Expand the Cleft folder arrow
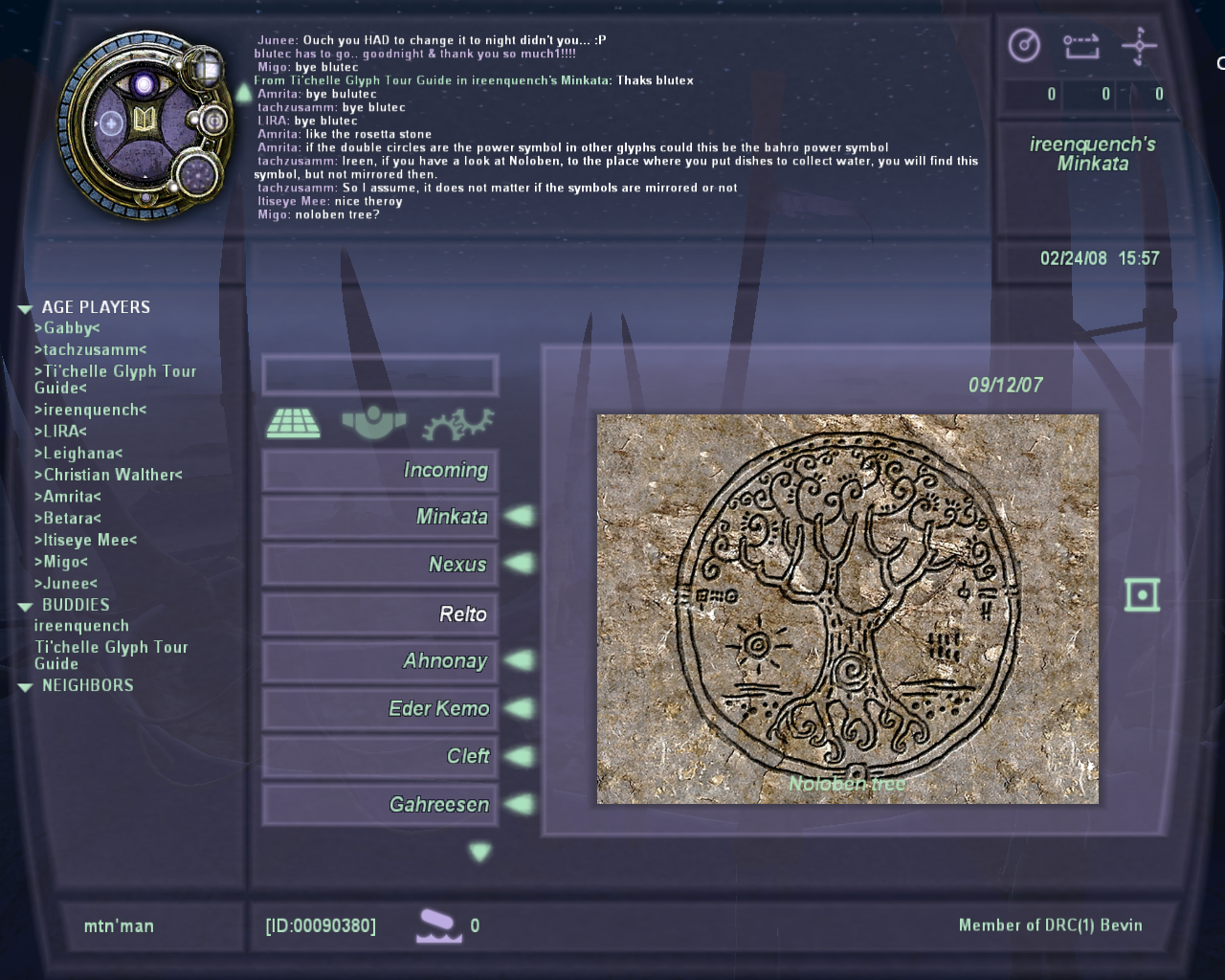1225x980 pixels. tap(520, 756)
